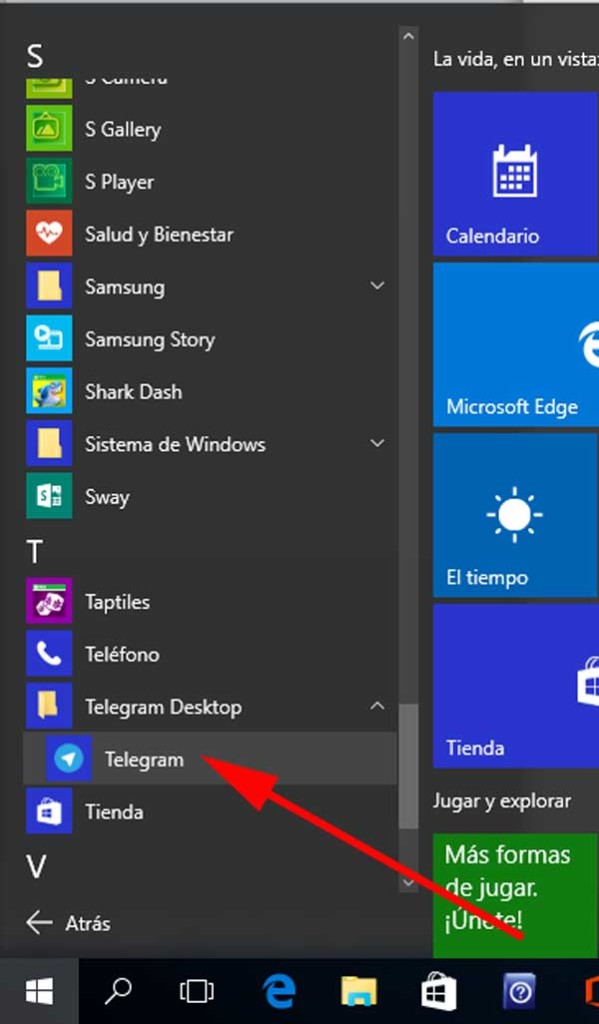This screenshot has height=1024, width=599.
Task: Expand the Sistema de Windows chevron
Action: pyautogui.click(x=377, y=443)
